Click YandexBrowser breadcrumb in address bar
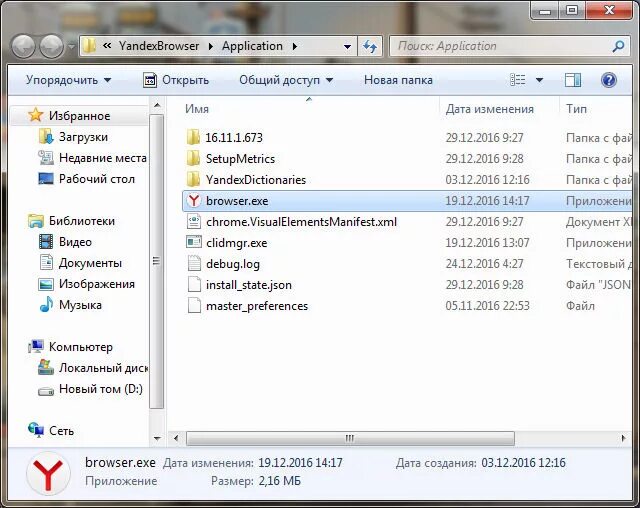 point(159,46)
